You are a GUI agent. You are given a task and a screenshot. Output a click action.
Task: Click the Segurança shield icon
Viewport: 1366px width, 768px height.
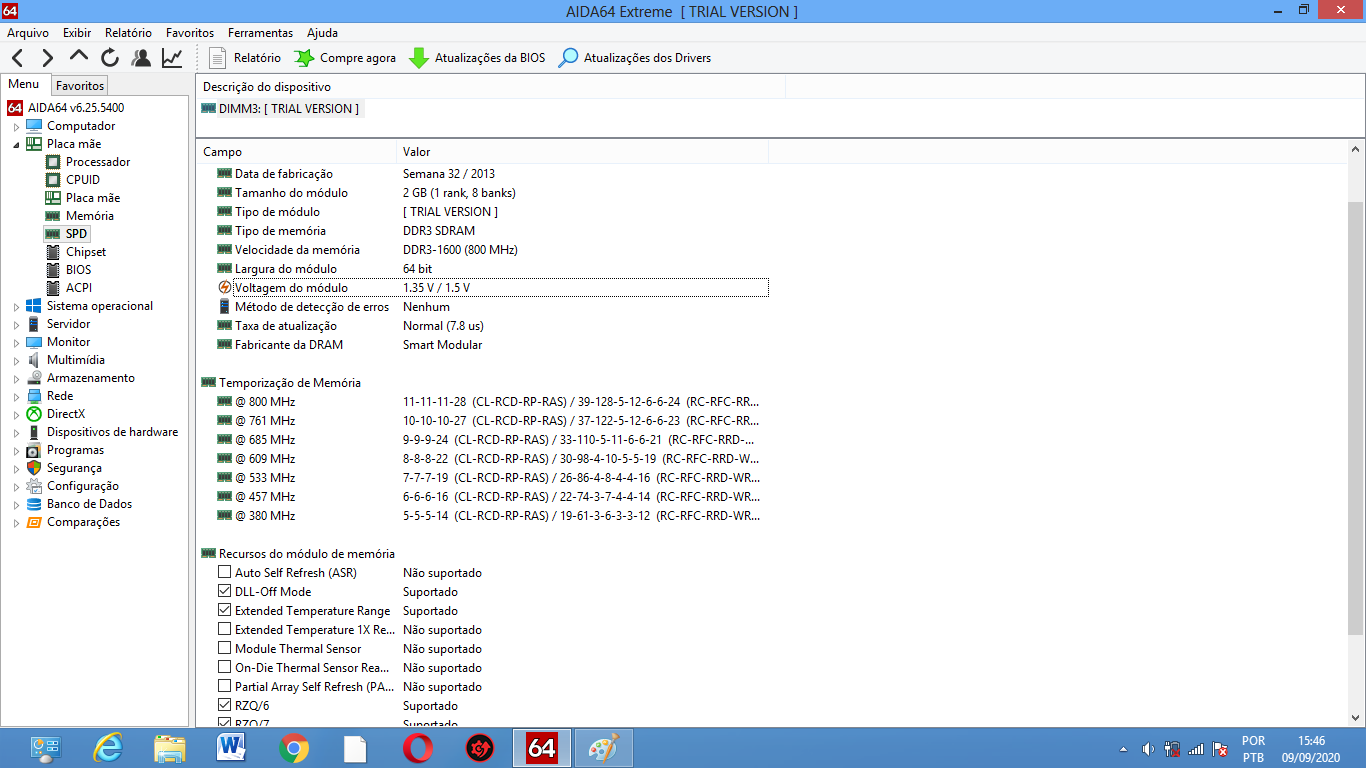point(34,468)
